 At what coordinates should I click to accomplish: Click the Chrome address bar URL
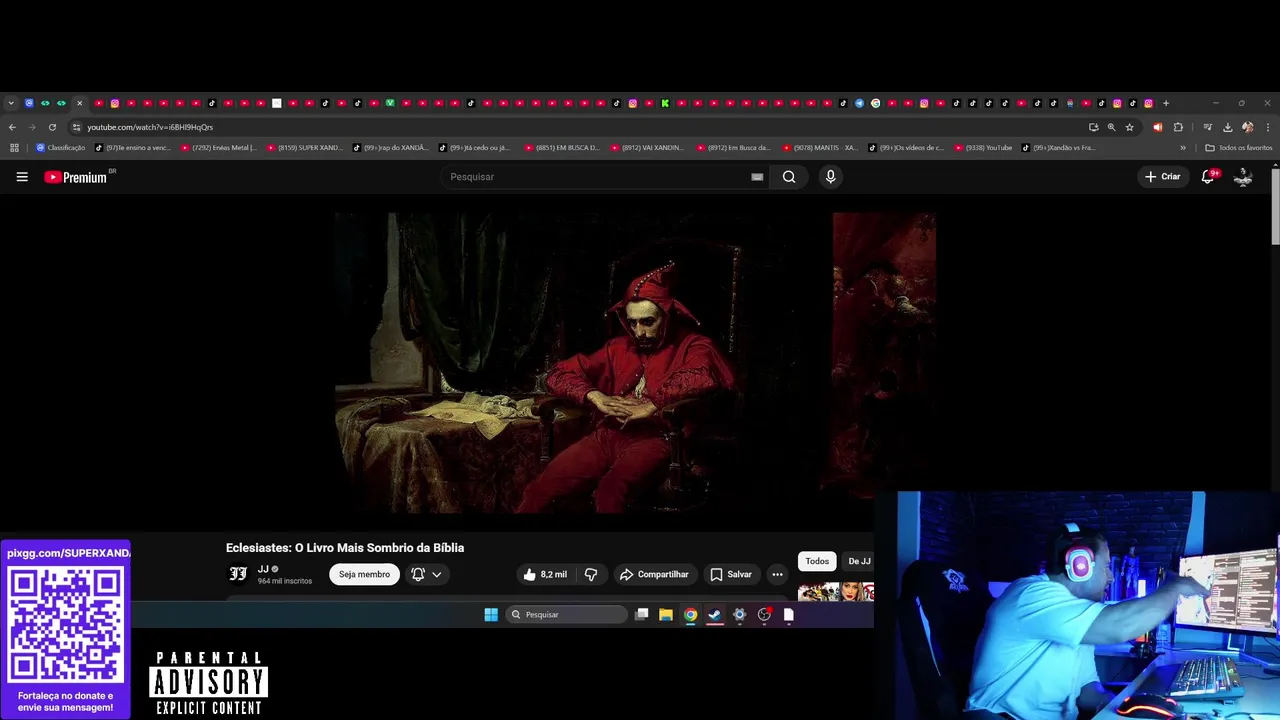(150, 127)
